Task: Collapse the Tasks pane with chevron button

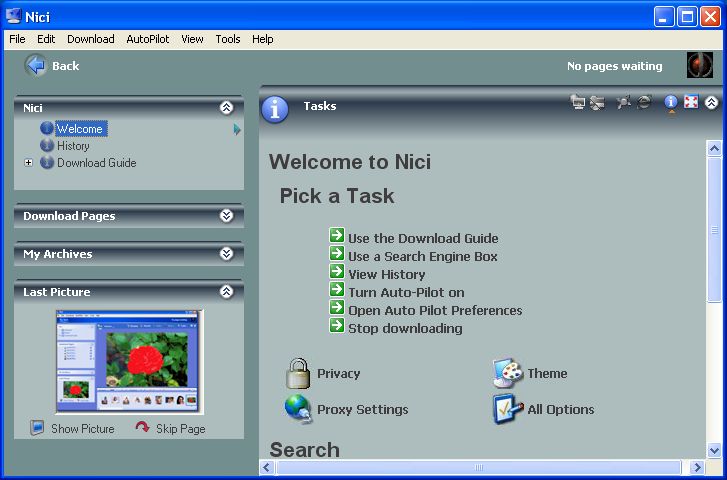Action: pyautogui.click(x=711, y=102)
